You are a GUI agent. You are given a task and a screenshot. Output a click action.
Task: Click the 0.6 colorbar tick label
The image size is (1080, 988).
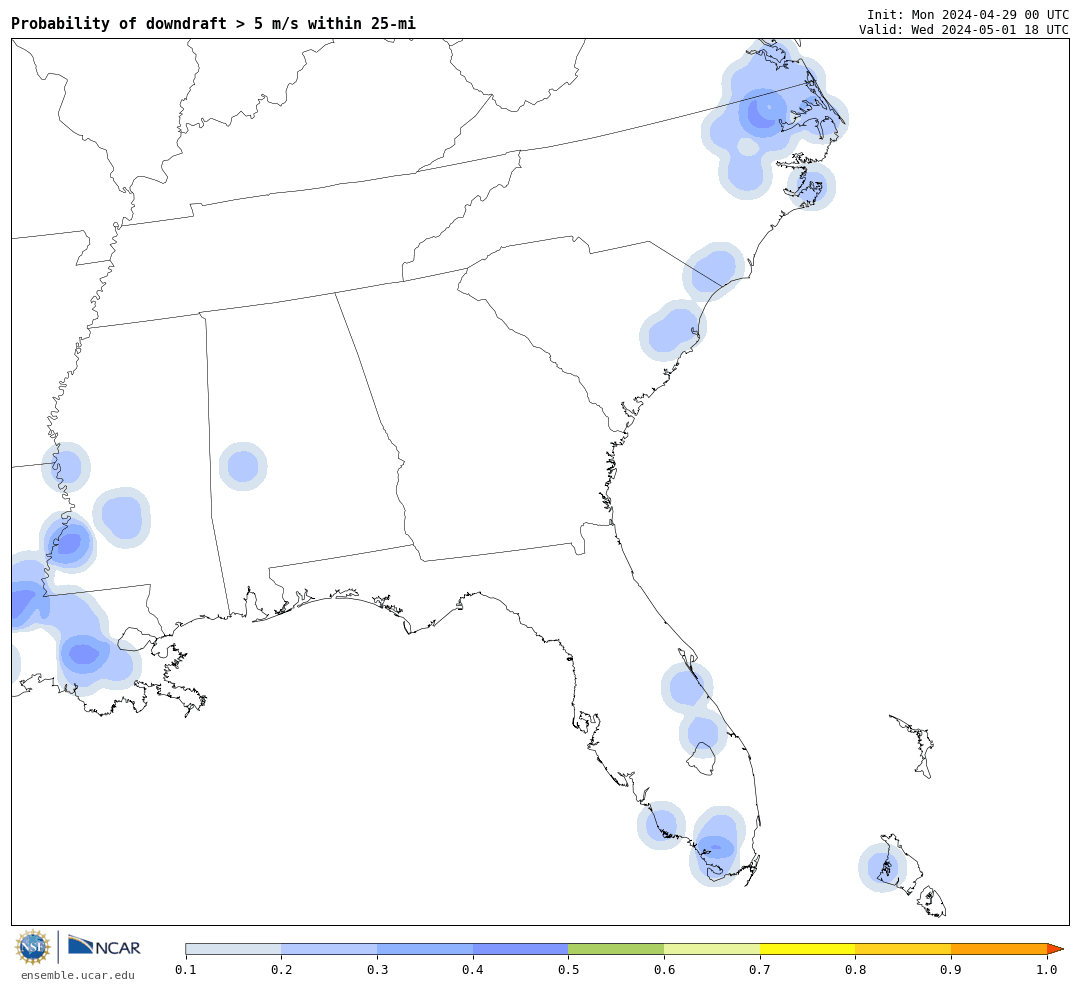pyautogui.click(x=664, y=969)
